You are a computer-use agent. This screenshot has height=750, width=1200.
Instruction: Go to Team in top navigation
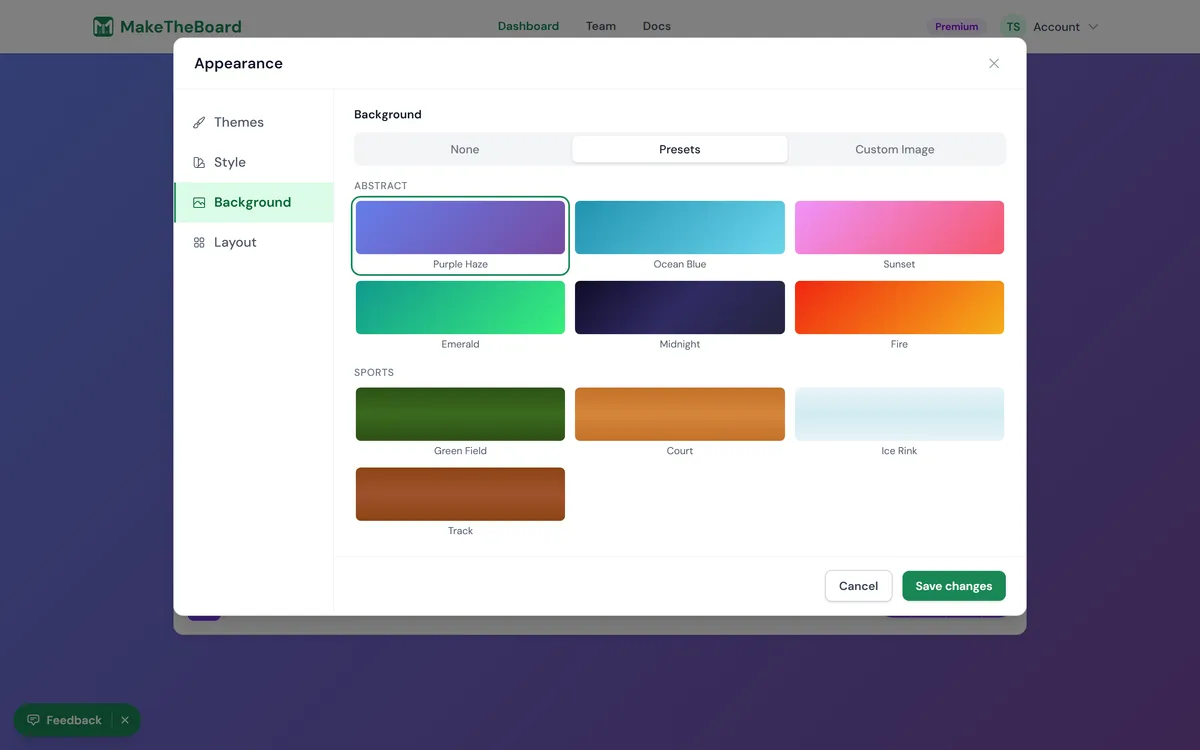click(601, 26)
